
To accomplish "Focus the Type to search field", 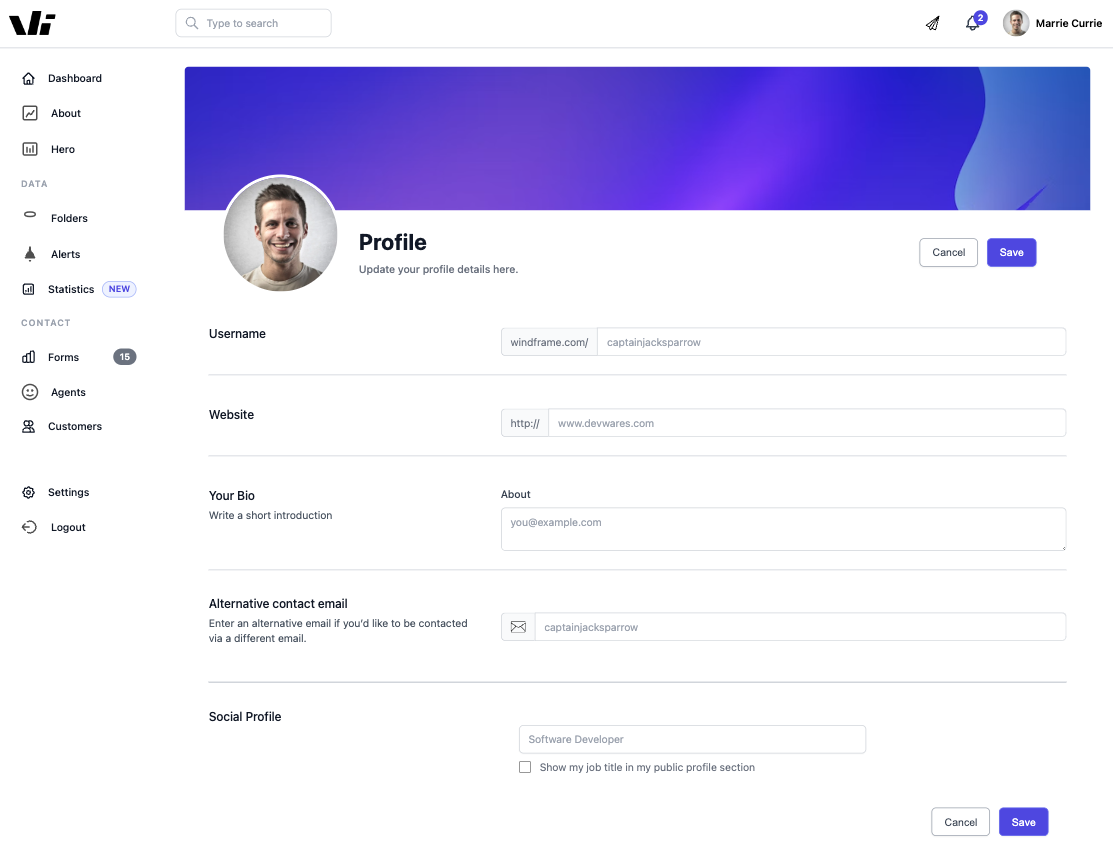I will tap(253, 23).
